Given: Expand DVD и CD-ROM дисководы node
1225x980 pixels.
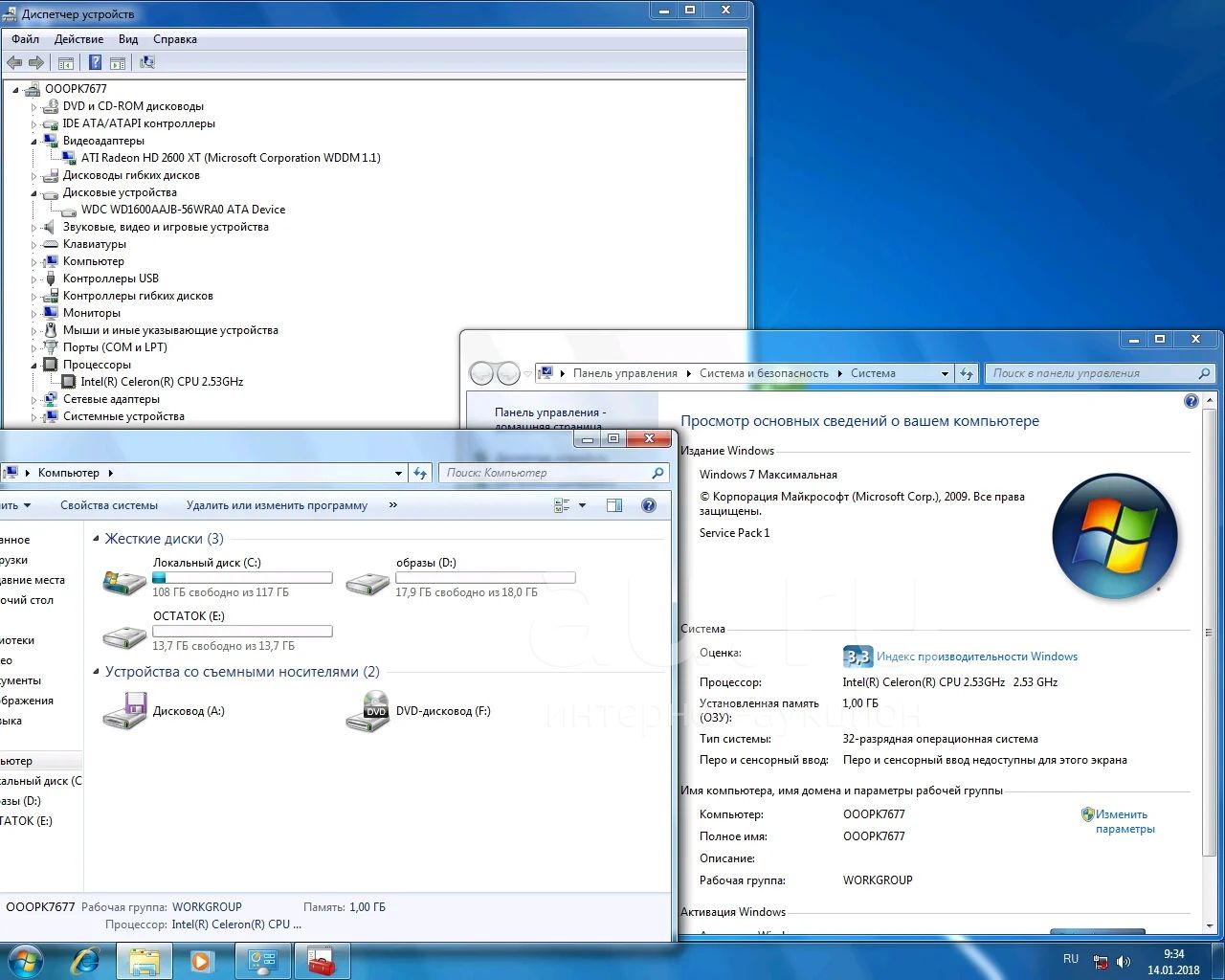Looking at the screenshot, I should 33,107.
